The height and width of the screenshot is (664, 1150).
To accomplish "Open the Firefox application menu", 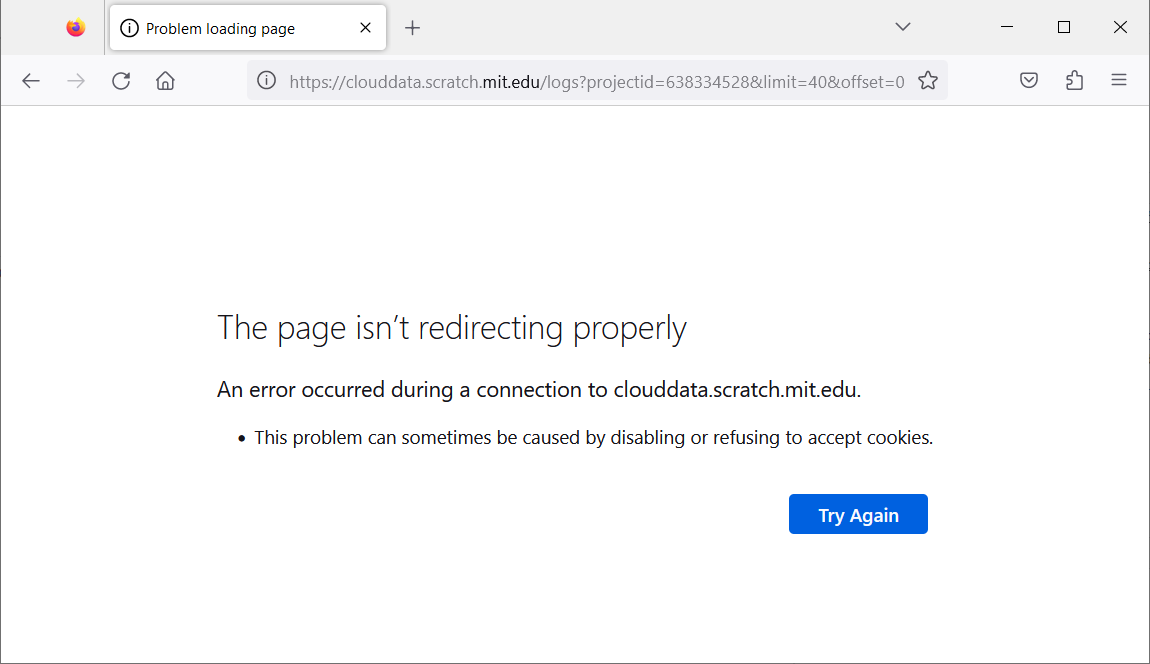I will [x=1118, y=81].
